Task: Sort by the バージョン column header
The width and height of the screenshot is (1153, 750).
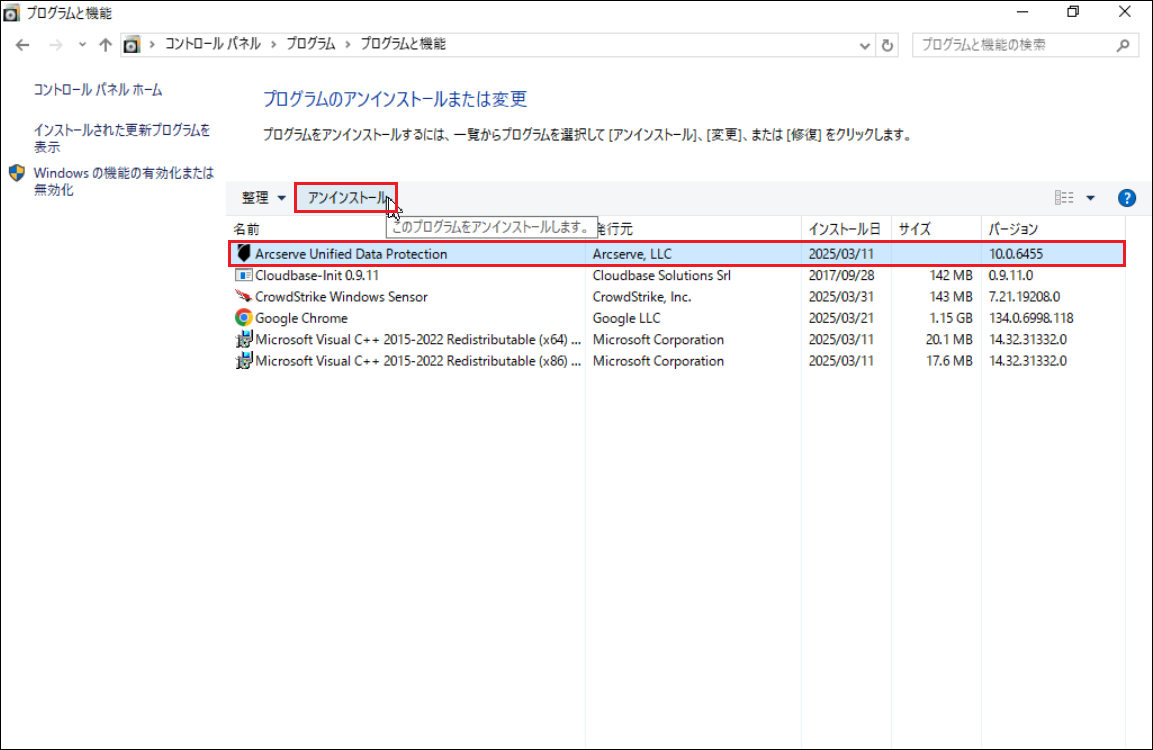Action: pyautogui.click(x=1013, y=229)
